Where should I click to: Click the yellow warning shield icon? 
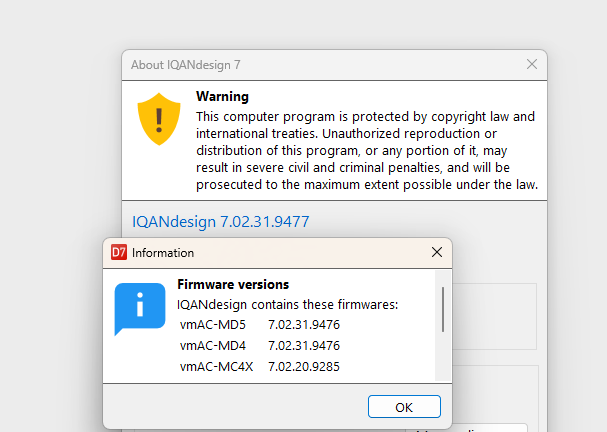pos(159,119)
